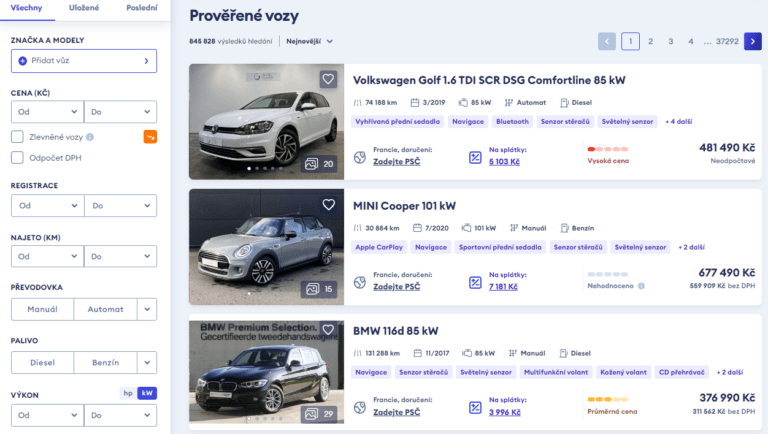
Task: Click info icon beside Zlevněné vozy
Action: [90, 137]
